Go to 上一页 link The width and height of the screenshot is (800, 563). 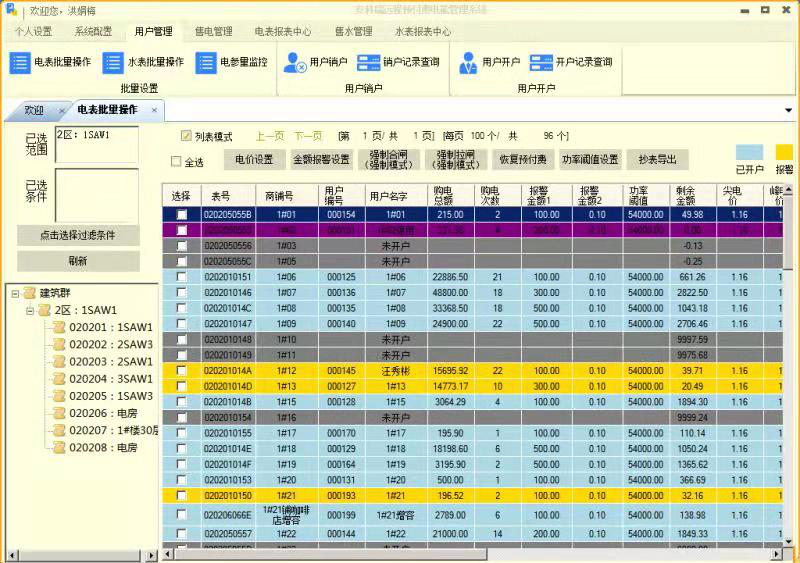click(270, 136)
